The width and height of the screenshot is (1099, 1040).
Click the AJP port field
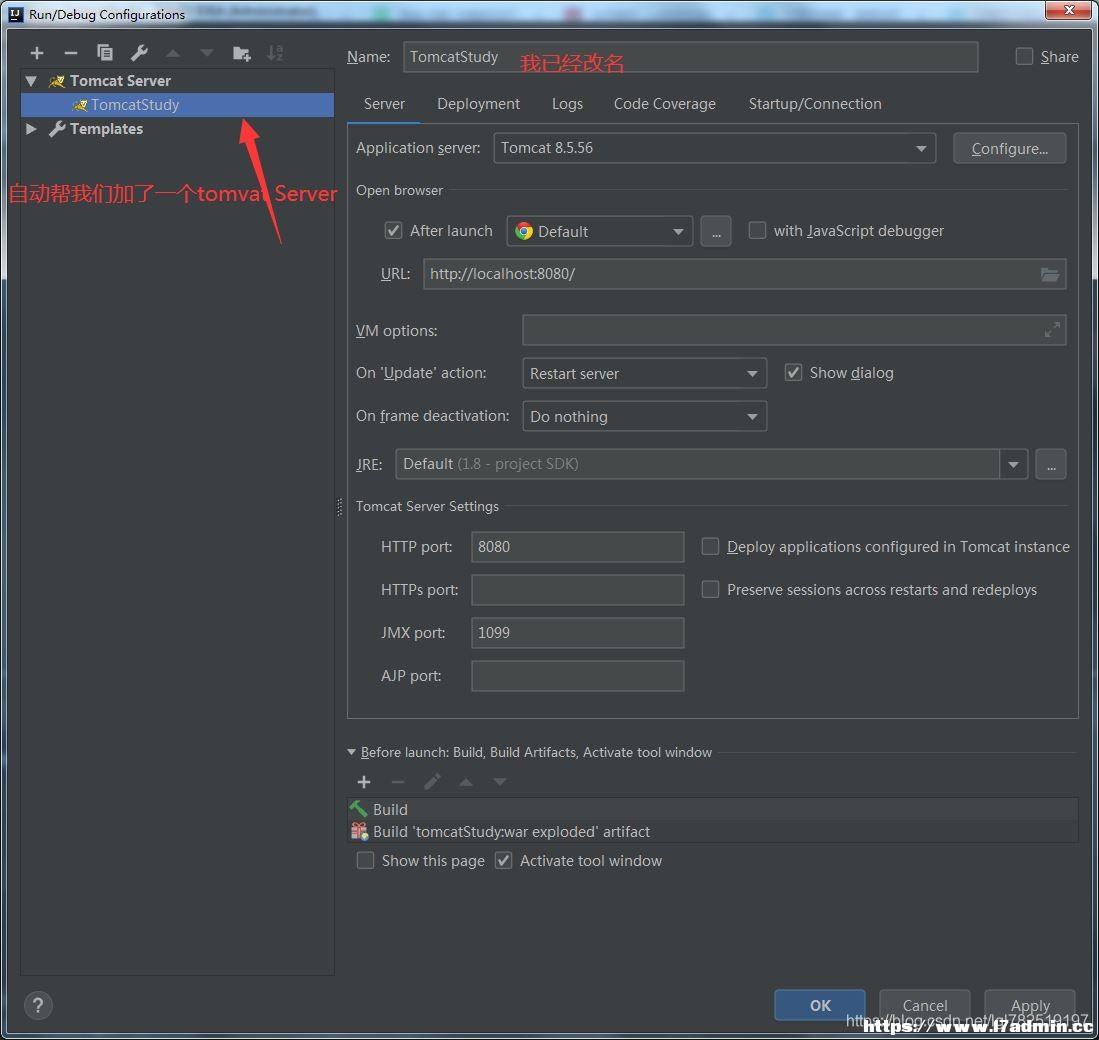point(578,676)
